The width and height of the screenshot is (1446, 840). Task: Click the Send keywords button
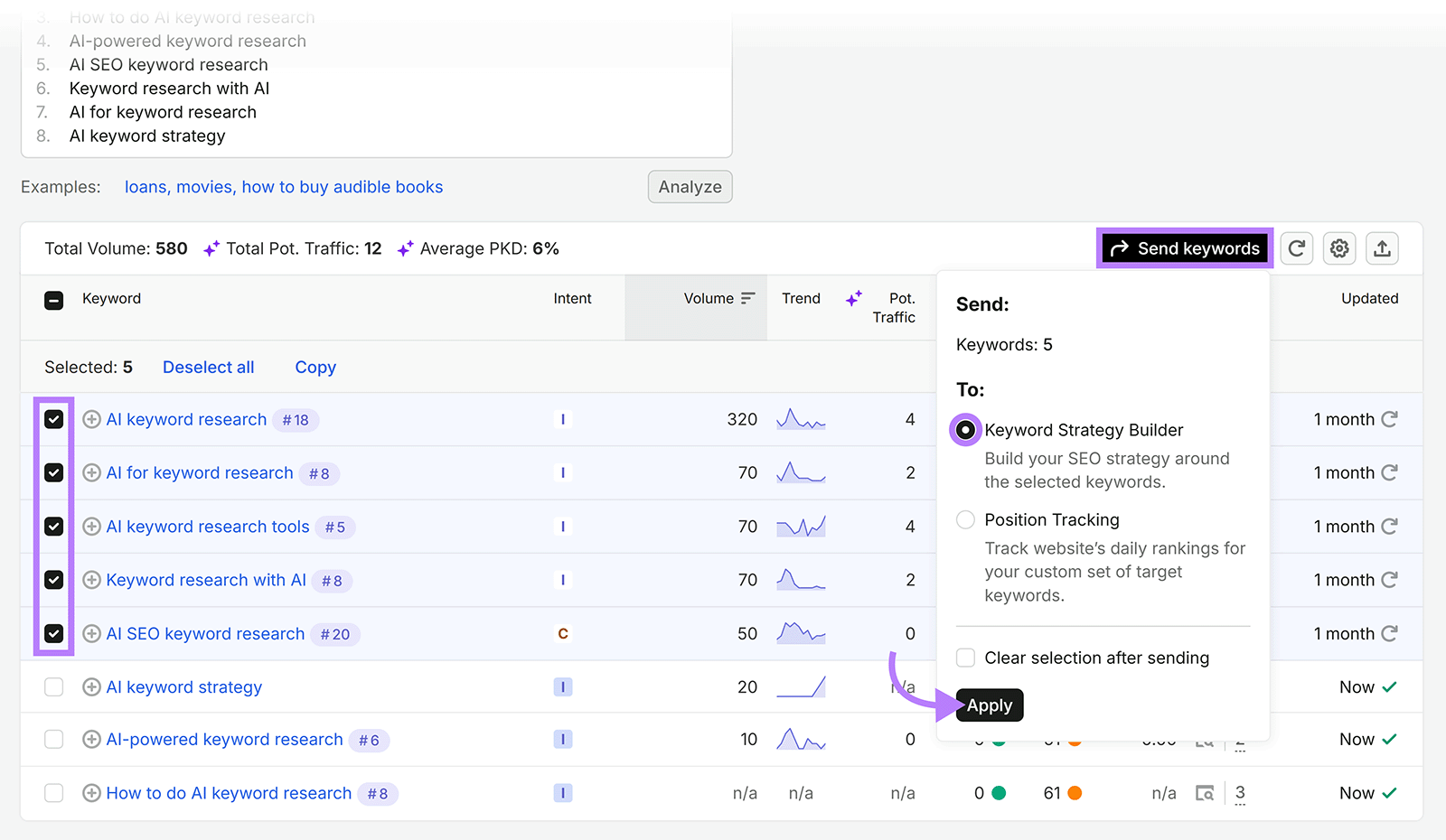[x=1185, y=248]
